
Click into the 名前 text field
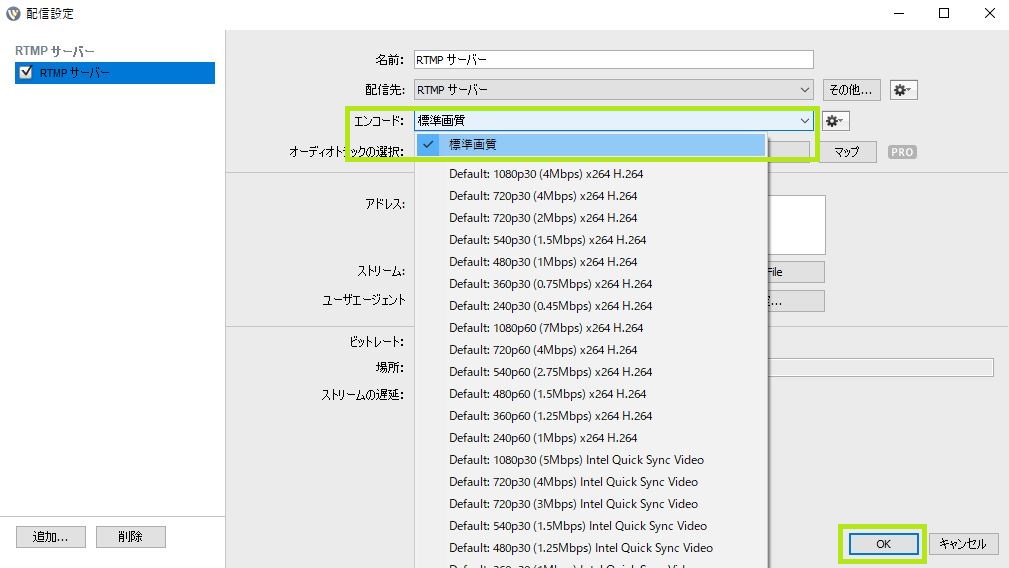click(x=613, y=59)
